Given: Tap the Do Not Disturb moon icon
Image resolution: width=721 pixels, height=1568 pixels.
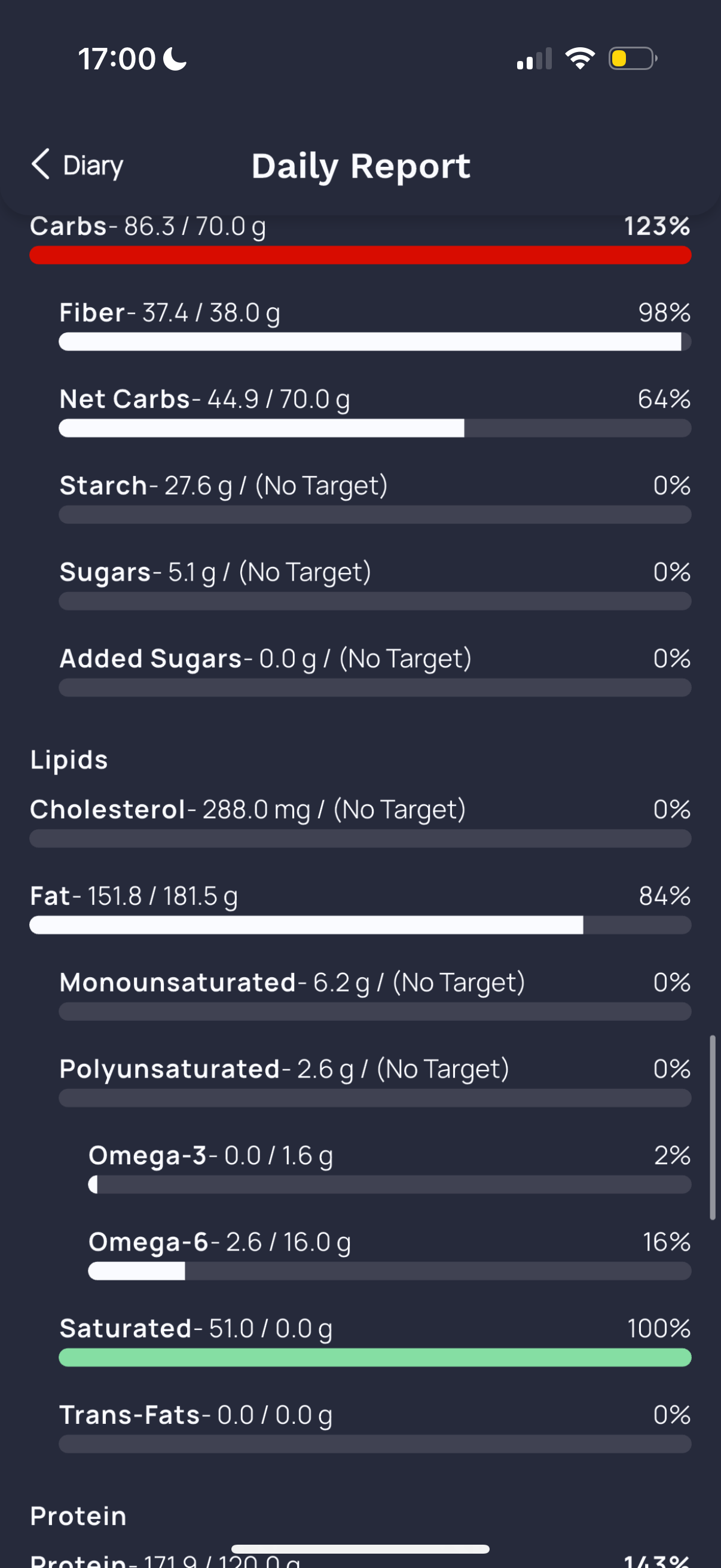Looking at the screenshot, I should point(175,59).
